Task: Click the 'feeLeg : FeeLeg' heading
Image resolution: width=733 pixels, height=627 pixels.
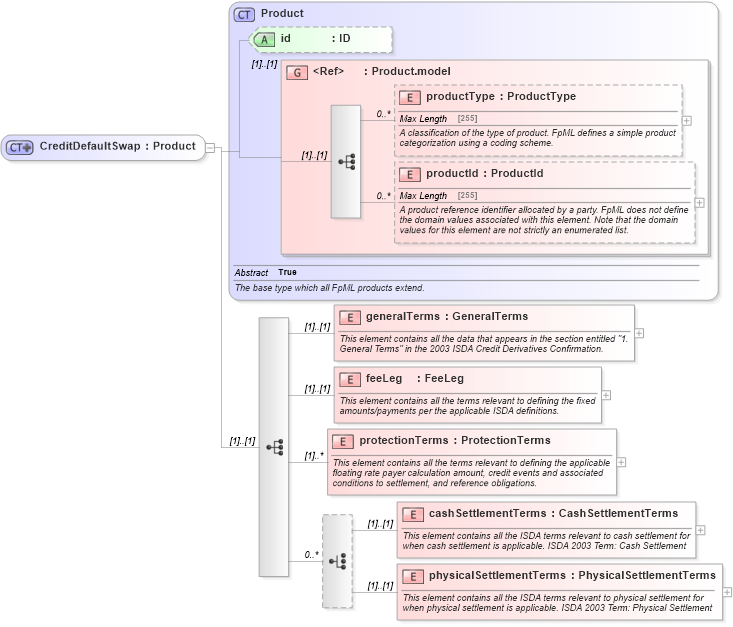Action: click(x=415, y=378)
